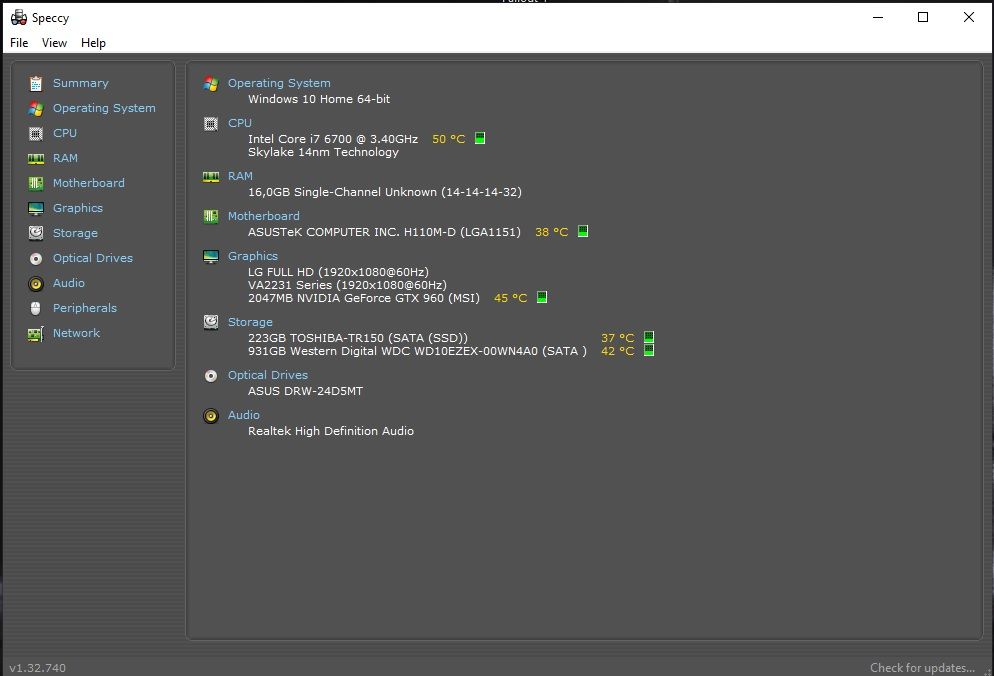The width and height of the screenshot is (994, 676).
Task: Switch to Motherboard section in sidebar
Action: tap(89, 183)
